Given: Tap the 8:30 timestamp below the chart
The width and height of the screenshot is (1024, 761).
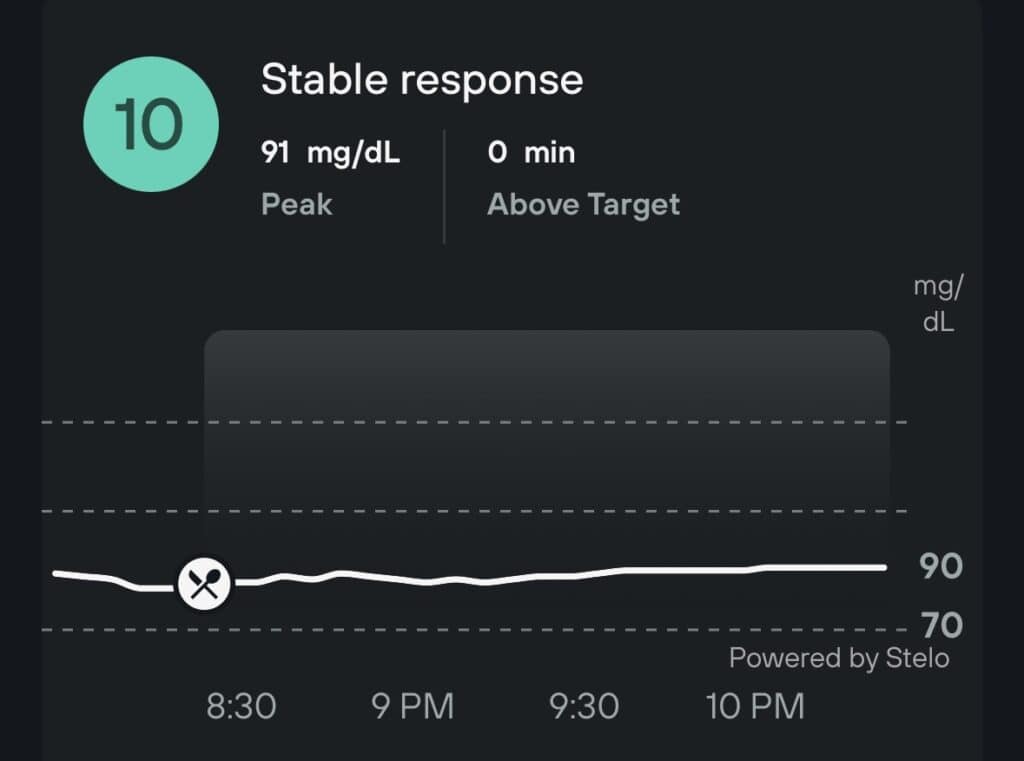Looking at the screenshot, I should [x=241, y=706].
